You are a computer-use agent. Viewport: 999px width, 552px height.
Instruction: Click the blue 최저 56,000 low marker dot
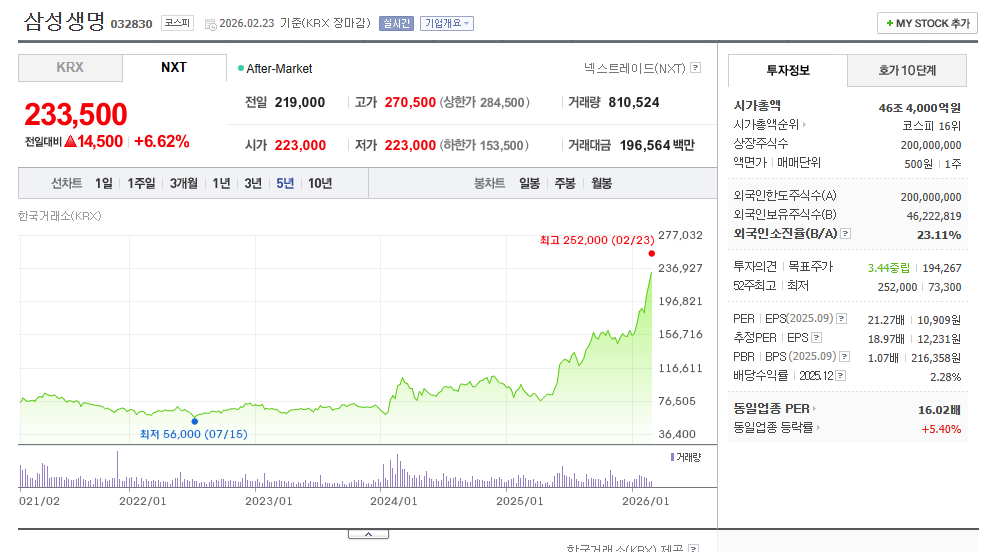click(194, 421)
